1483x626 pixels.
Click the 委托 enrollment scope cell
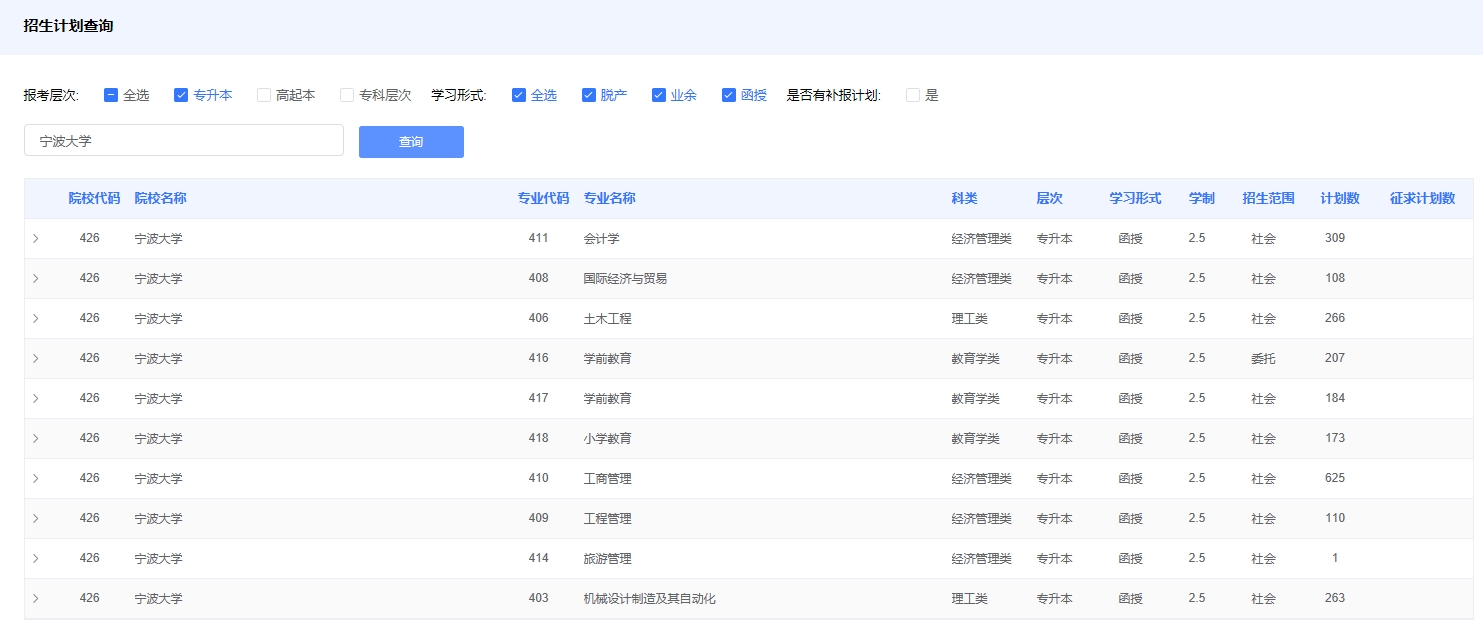[1264, 358]
